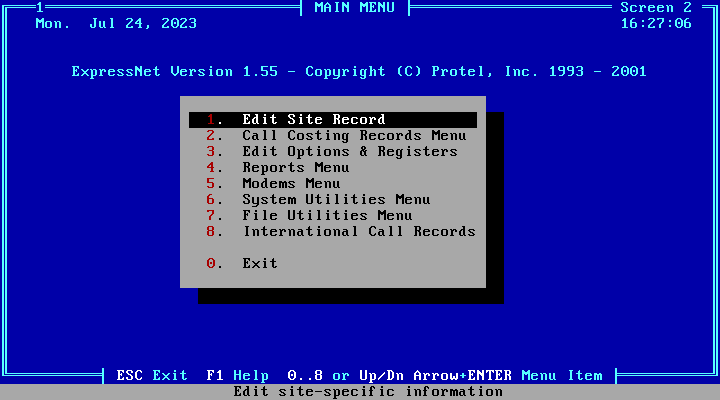The width and height of the screenshot is (720, 400).
Task: Click F1 Help in the bottom bar
Action: tap(237, 376)
